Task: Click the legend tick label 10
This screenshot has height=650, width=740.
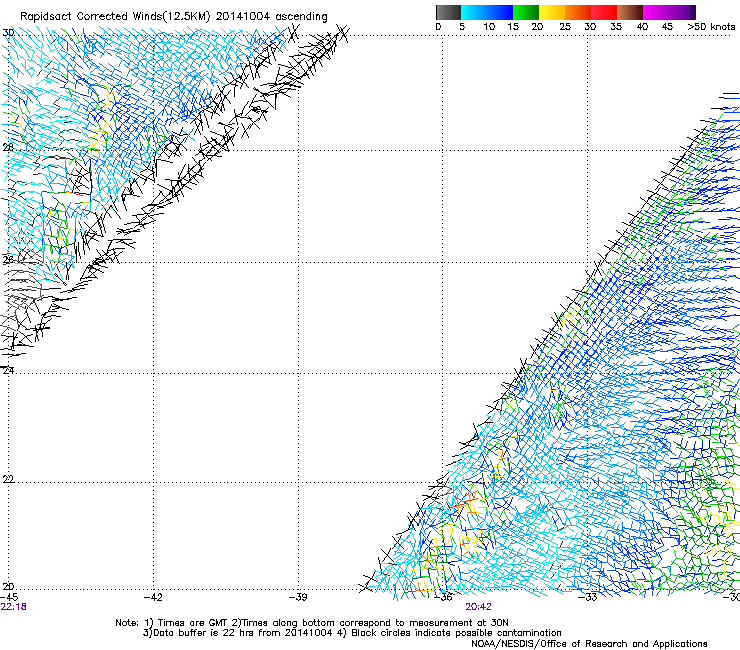Action: pos(489,27)
